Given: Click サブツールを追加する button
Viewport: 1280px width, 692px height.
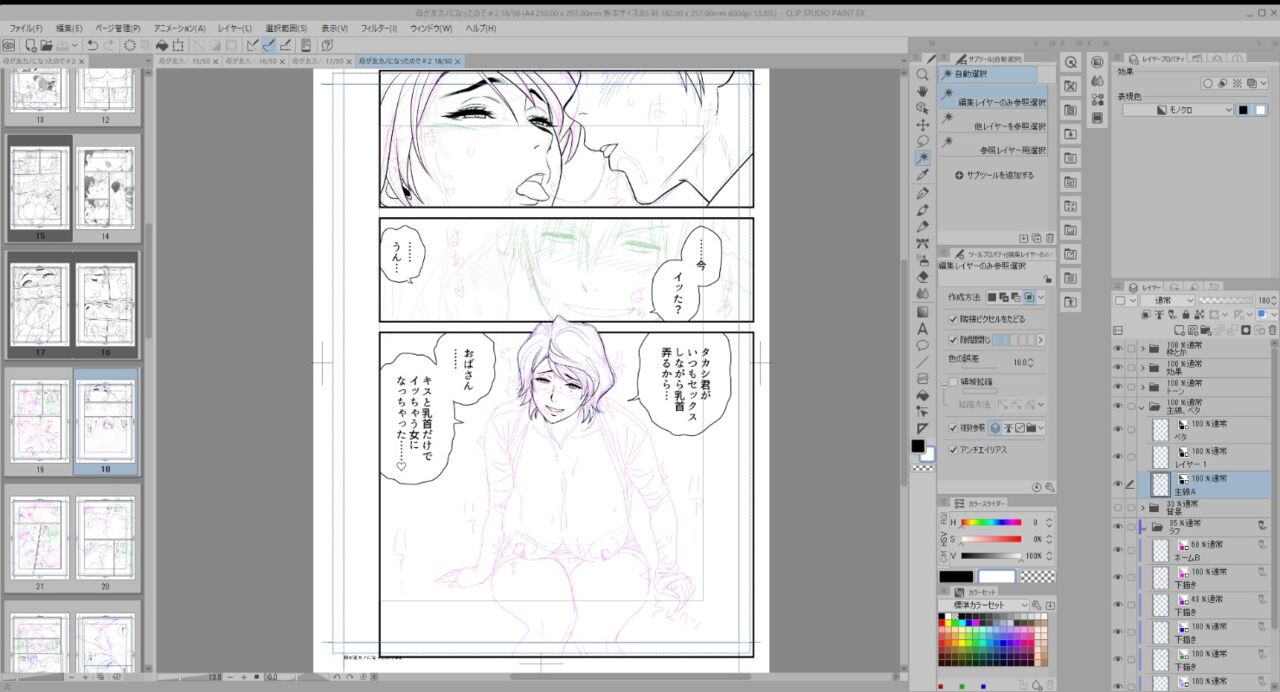Looking at the screenshot, I should tap(994, 175).
